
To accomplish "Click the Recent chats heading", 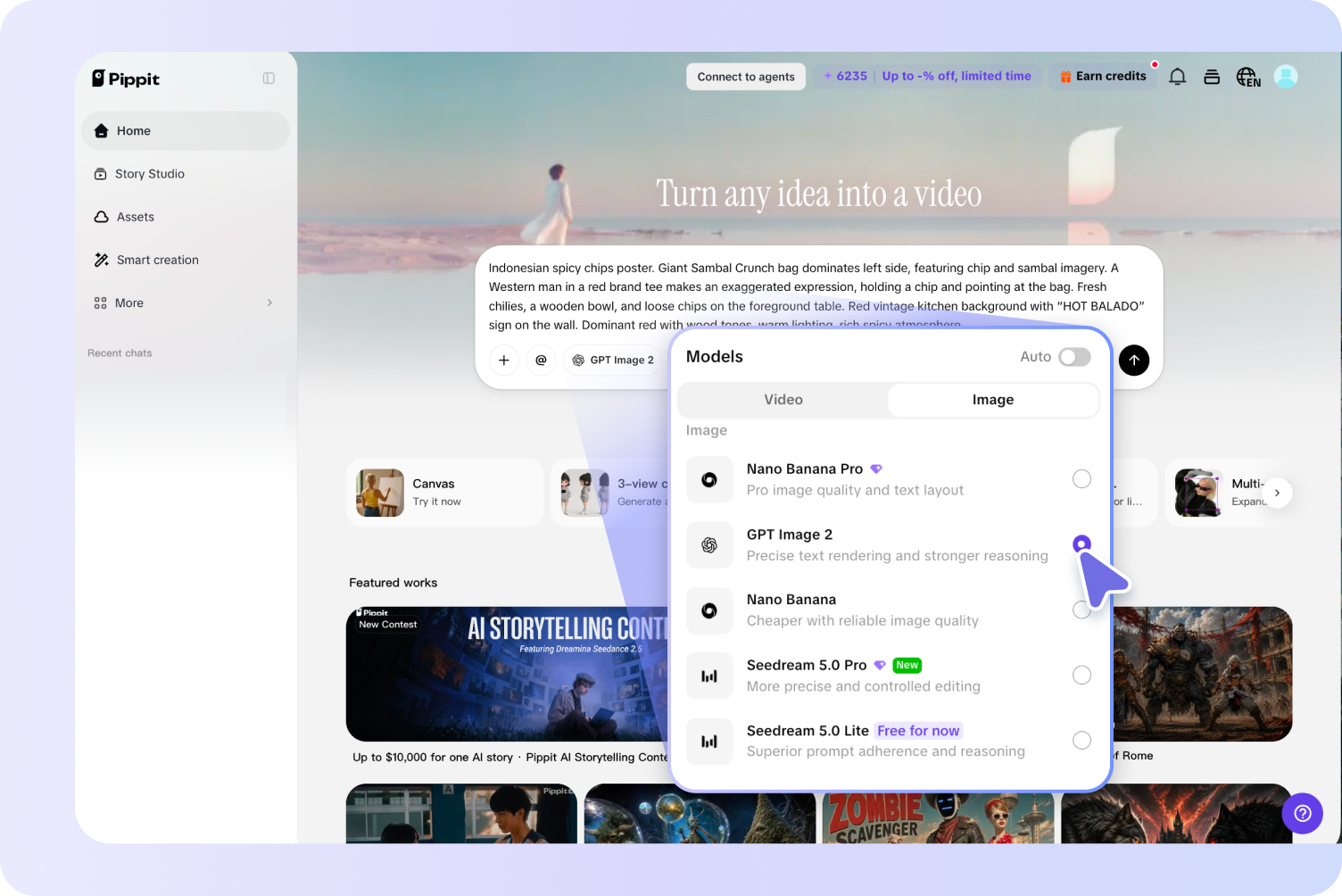I will click(120, 353).
